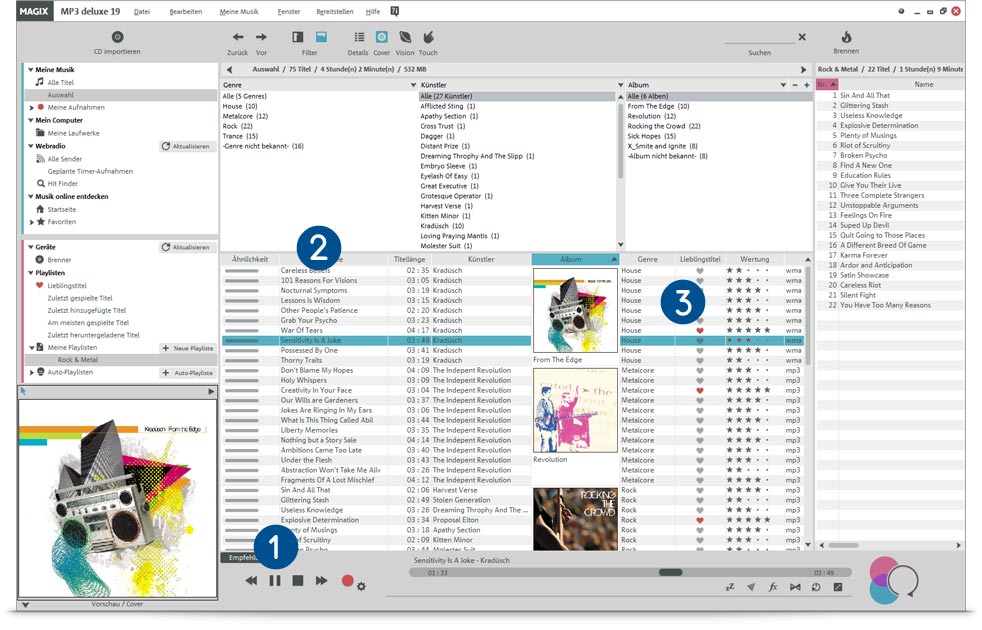Click Aktualisieren button next to Webradio
The image size is (982, 630).
coord(187,146)
